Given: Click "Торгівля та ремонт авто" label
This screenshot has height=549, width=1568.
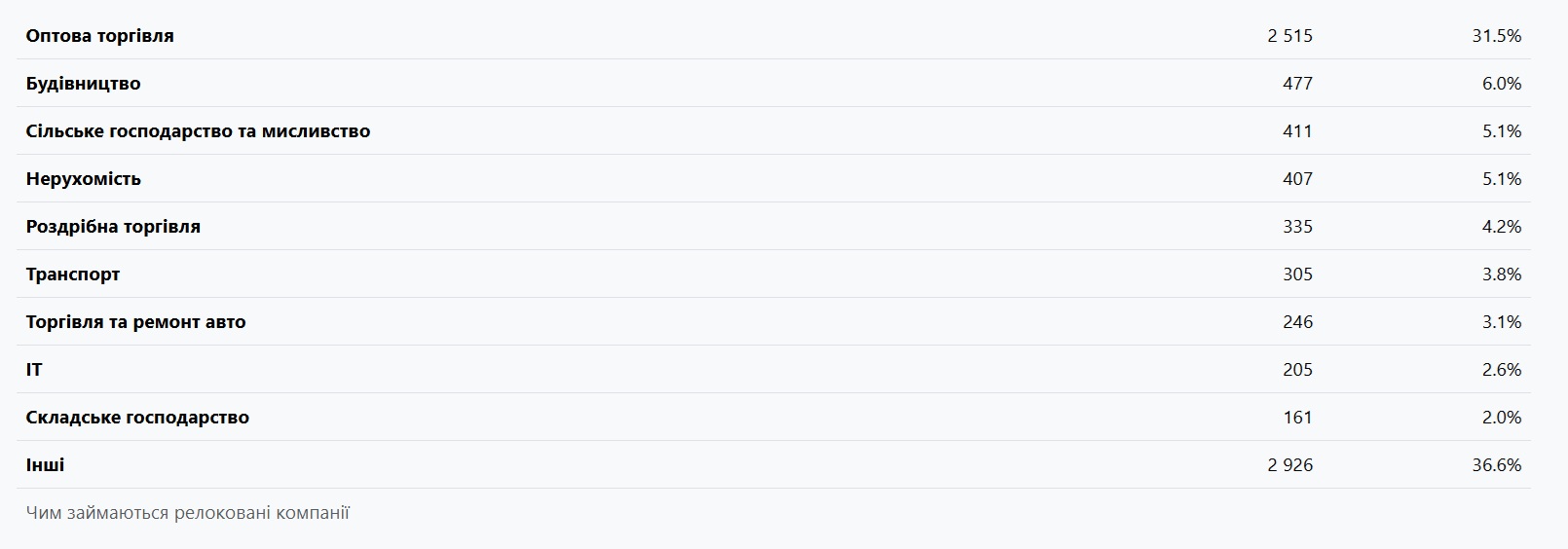Looking at the screenshot, I should [x=135, y=322].
